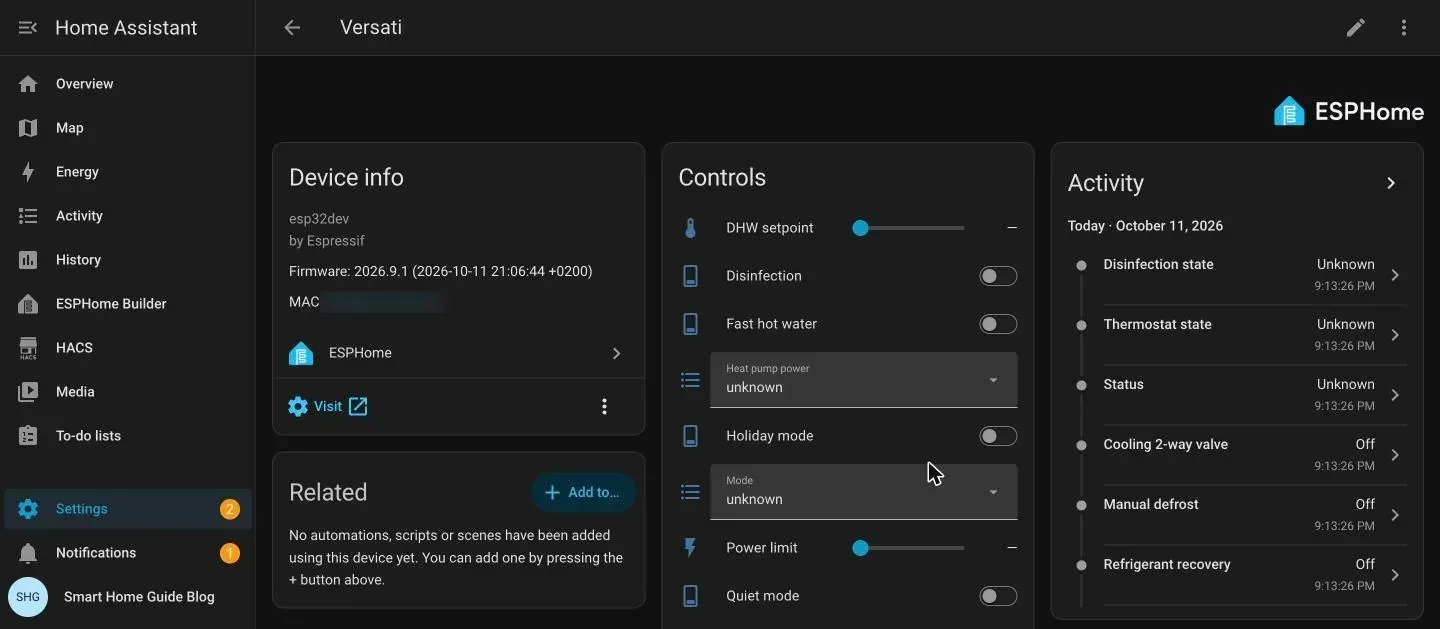Click the list icon beside Heat pump power
The image size is (1440, 629).
[690, 380]
